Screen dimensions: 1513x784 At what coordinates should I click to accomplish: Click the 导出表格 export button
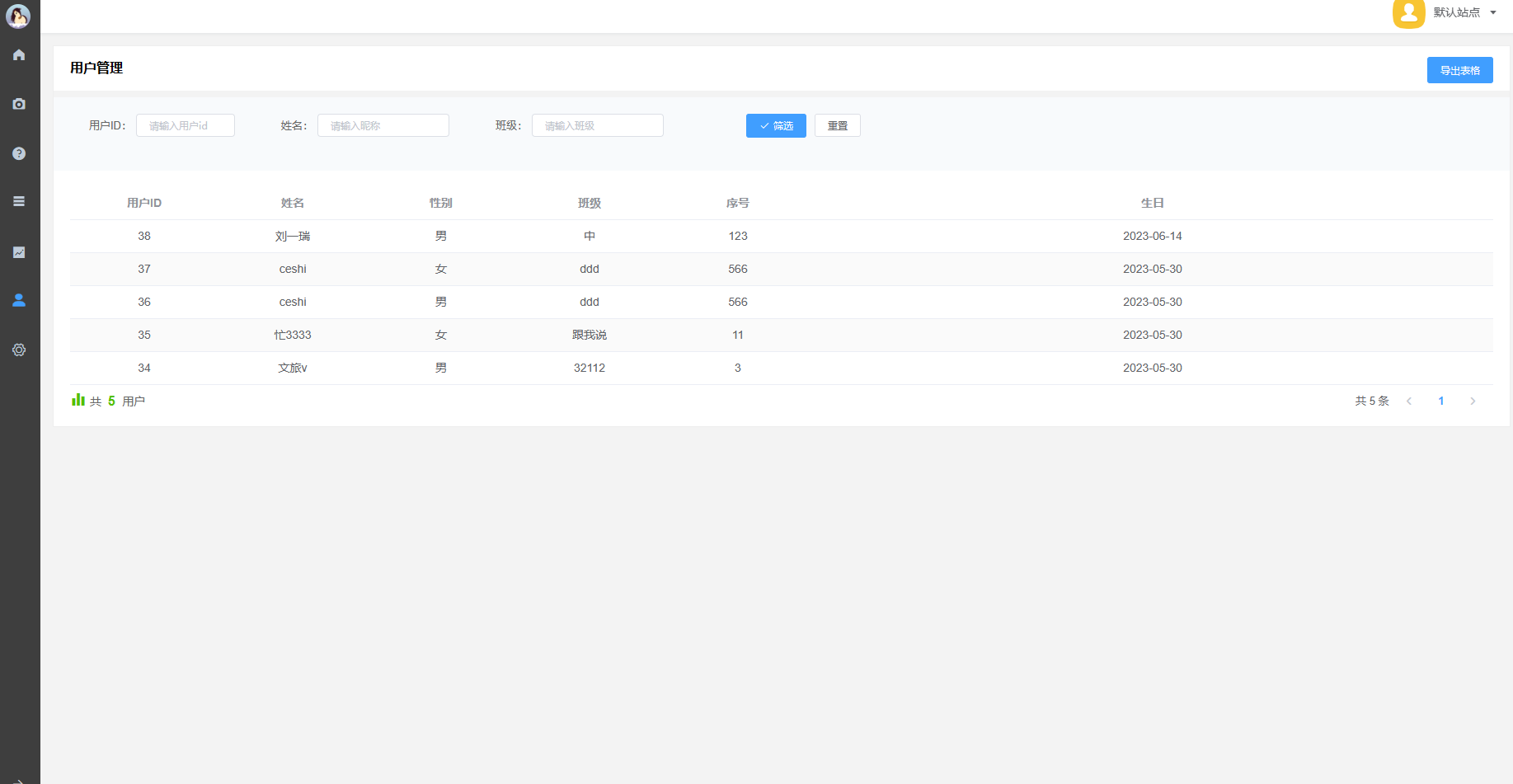point(1459,70)
